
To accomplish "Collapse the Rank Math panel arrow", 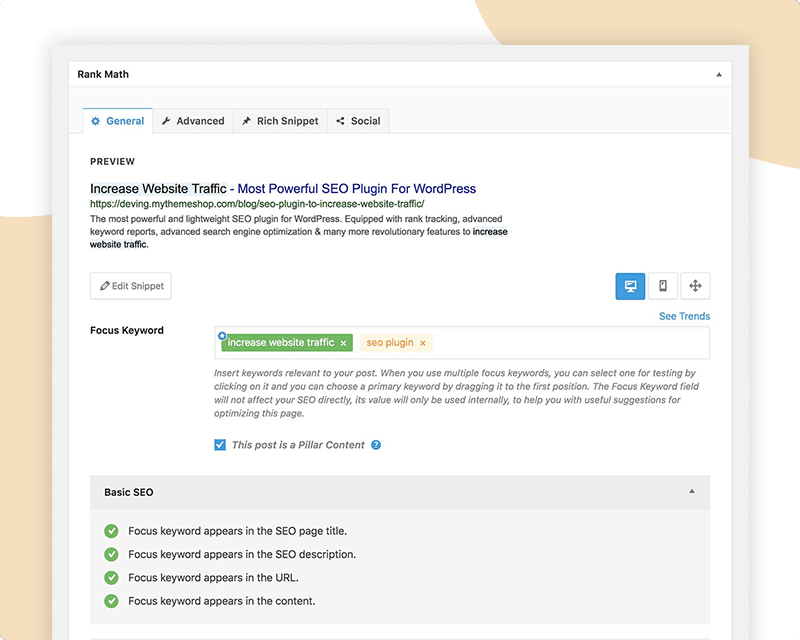I will pos(719,75).
